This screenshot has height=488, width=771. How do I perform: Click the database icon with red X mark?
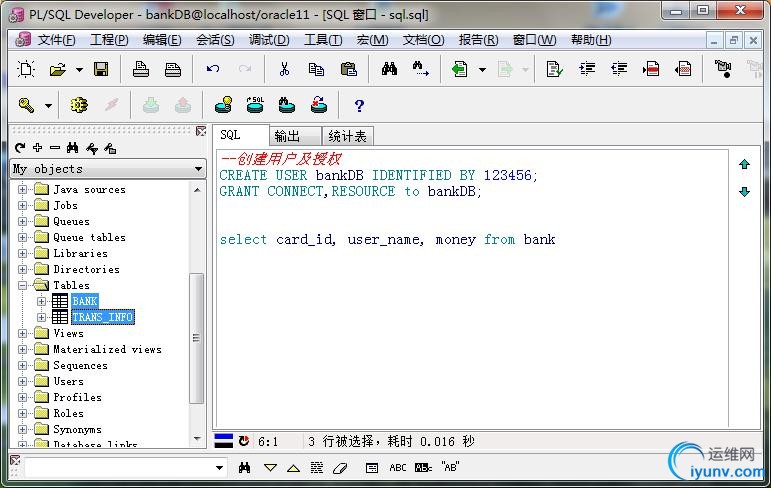click(x=319, y=105)
